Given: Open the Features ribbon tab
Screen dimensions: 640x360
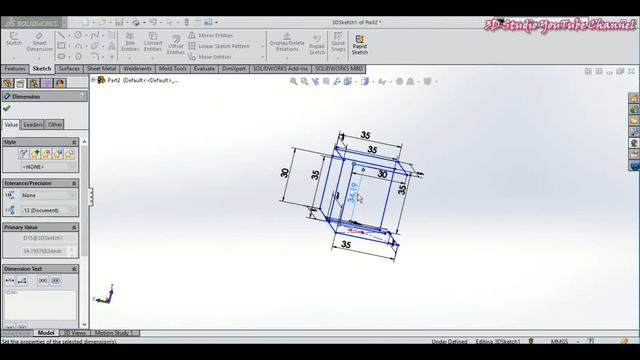Looking at the screenshot, I should (x=15, y=69).
